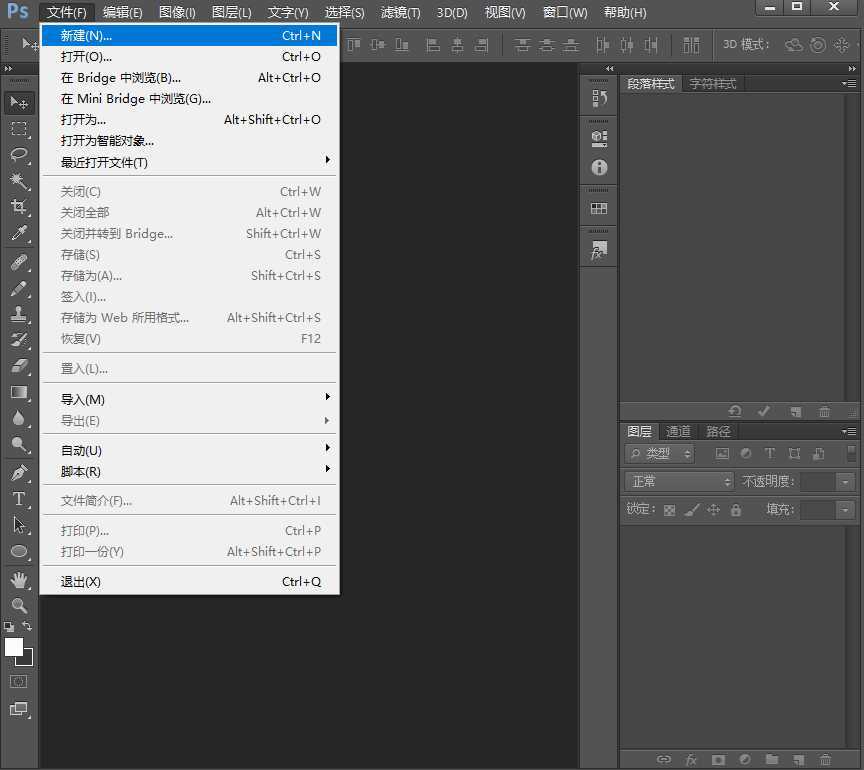Switch to the 通道 tab
This screenshot has height=770, width=864.
point(678,431)
